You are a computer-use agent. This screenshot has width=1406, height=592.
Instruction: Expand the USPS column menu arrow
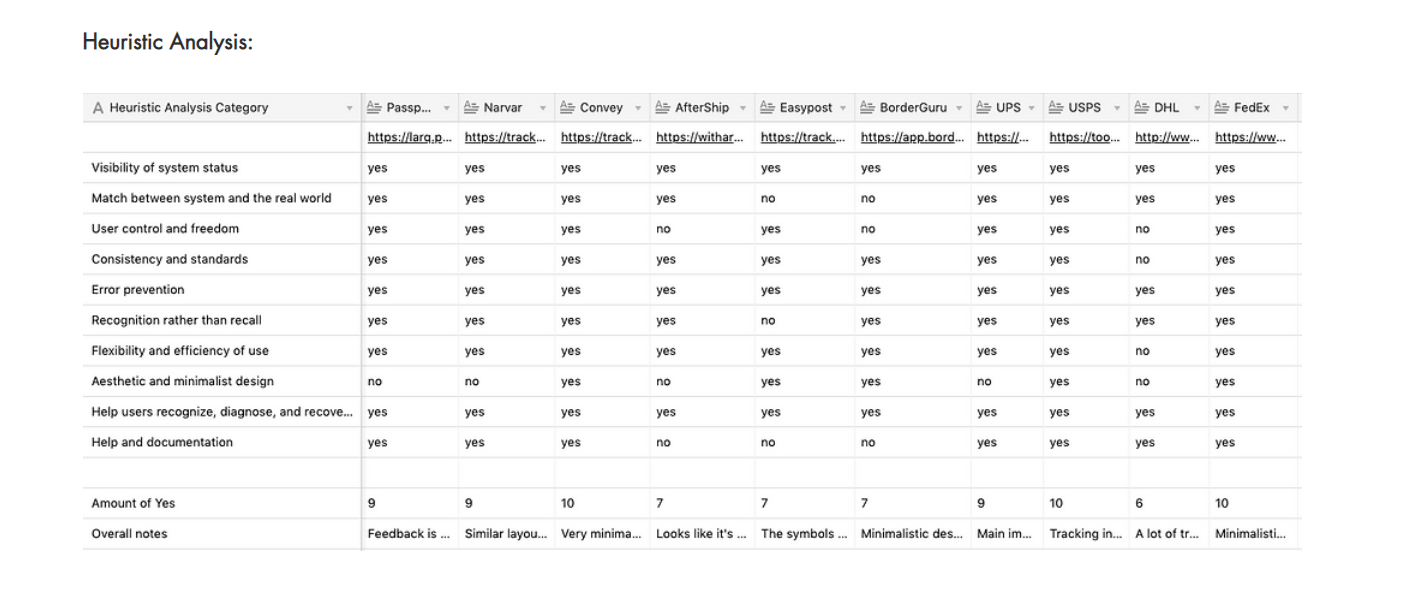pos(1116,108)
